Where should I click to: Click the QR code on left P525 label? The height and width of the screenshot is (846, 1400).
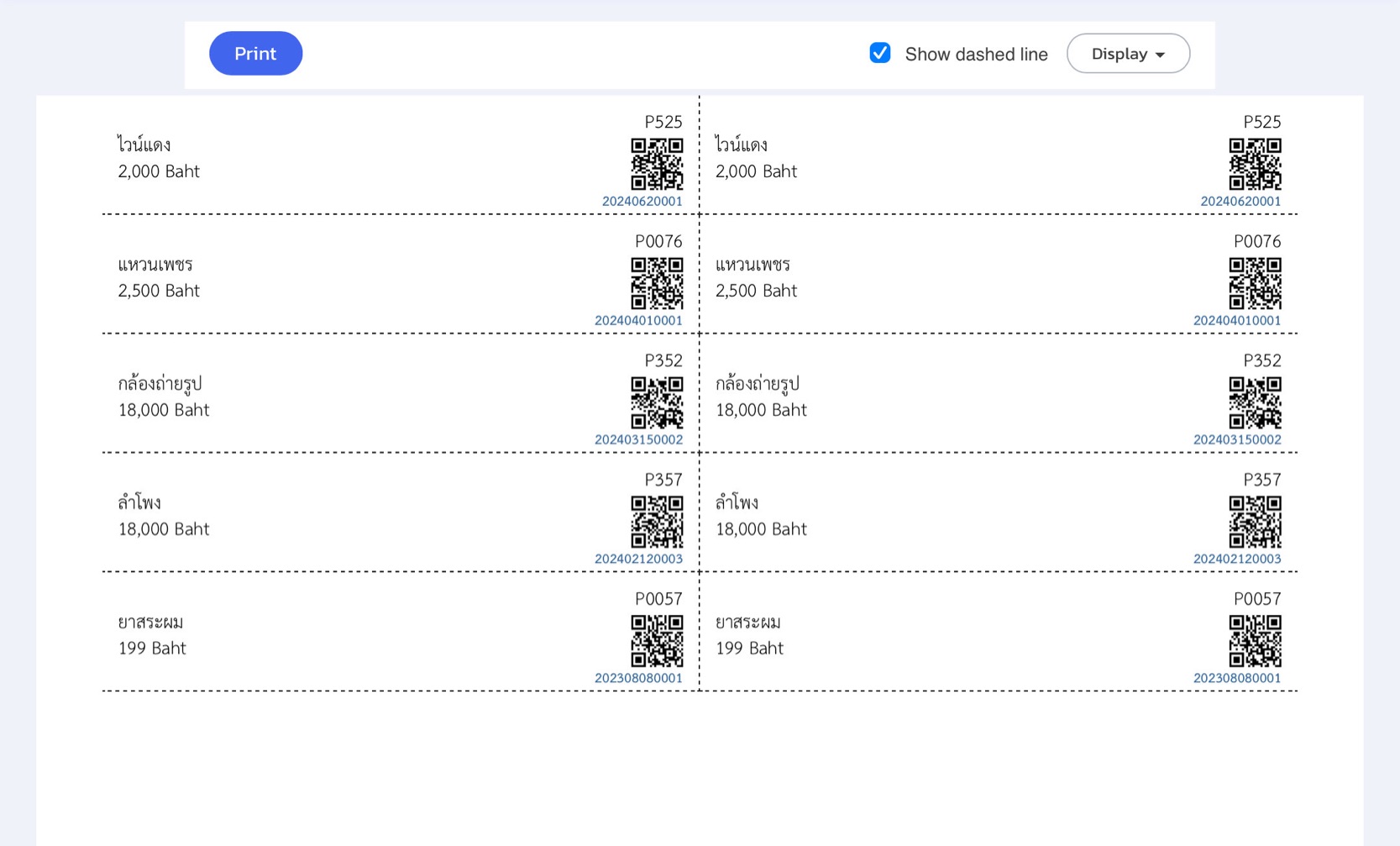657,164
